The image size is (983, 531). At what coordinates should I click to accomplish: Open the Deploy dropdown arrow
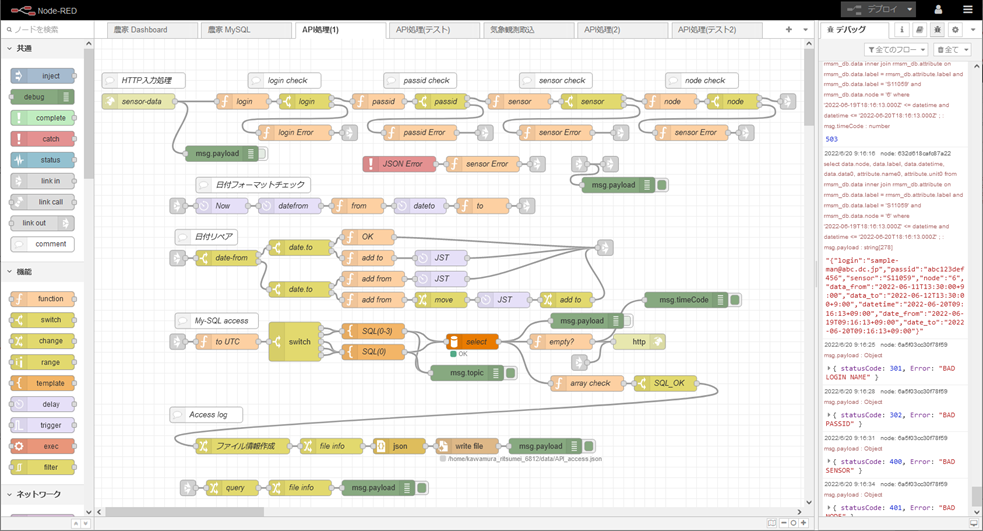(910, 9)
